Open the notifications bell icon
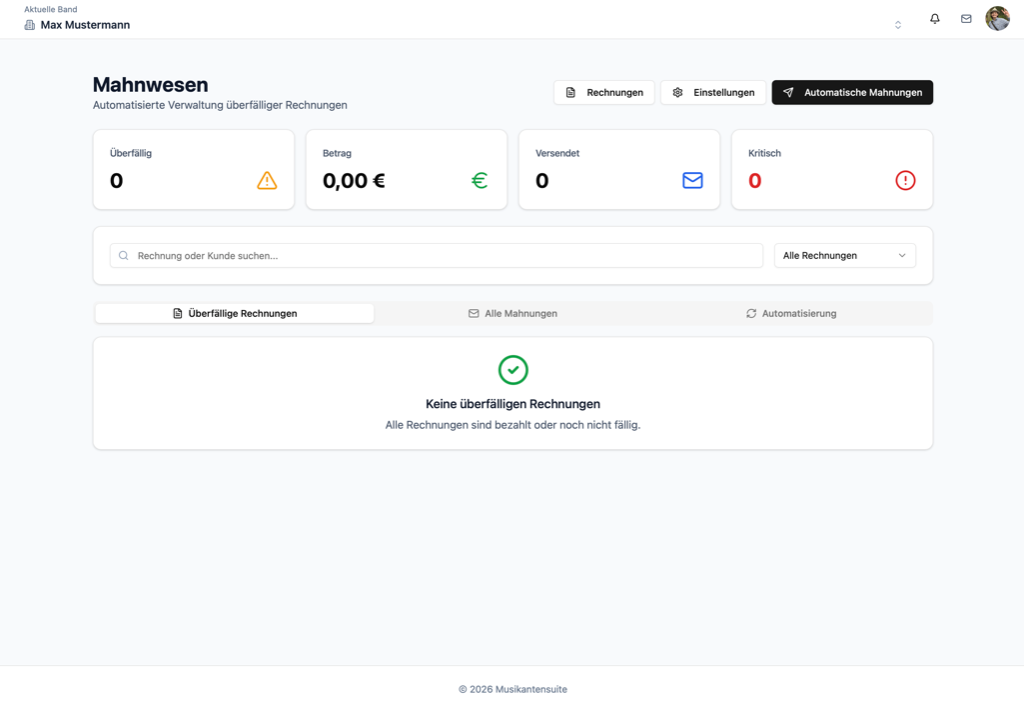 click(x=935, y=19)
